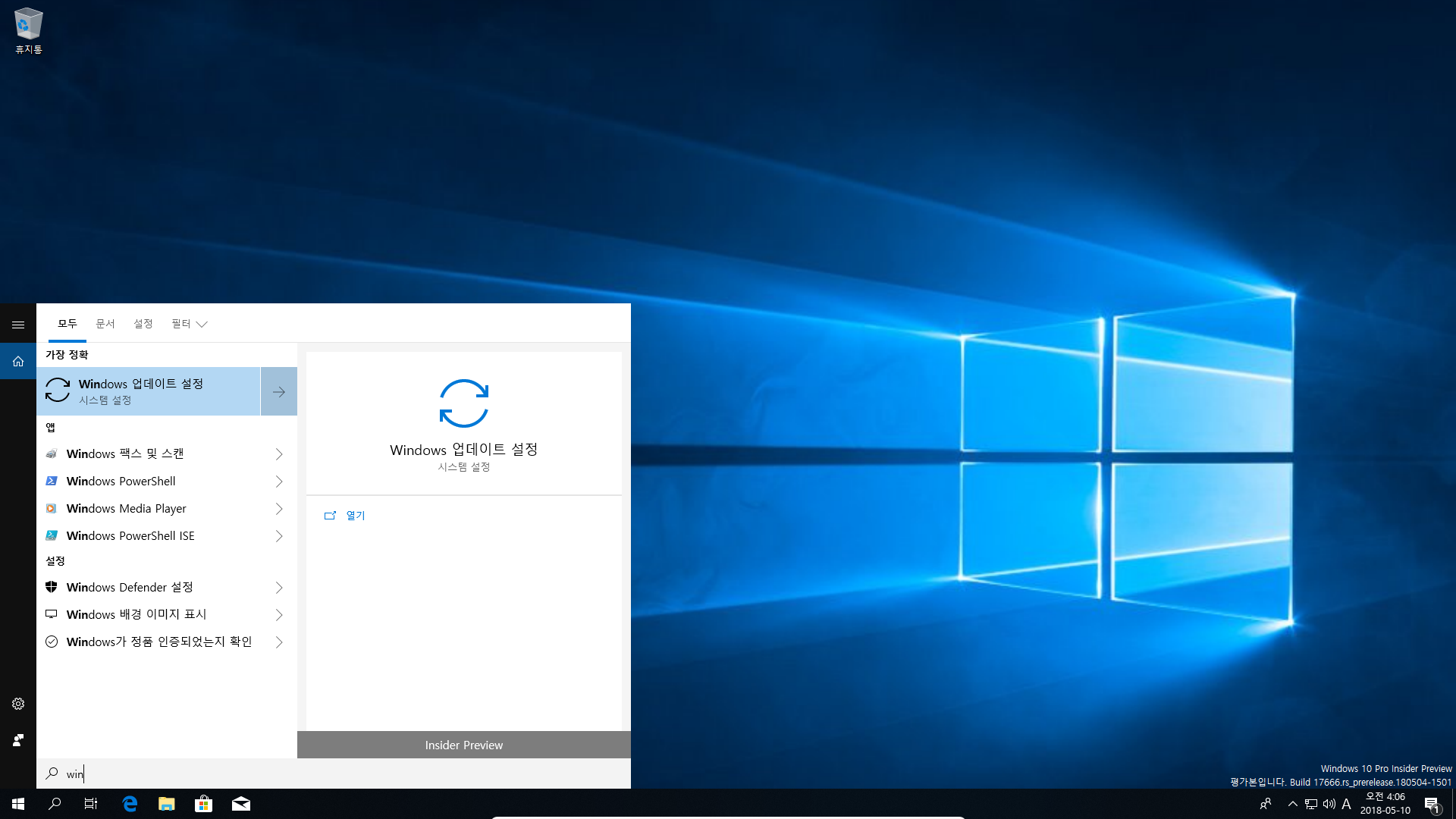Expand chevron for Windows PowerShell
The height and width of the screenshot is (819, 1456).
click(279, 481)
